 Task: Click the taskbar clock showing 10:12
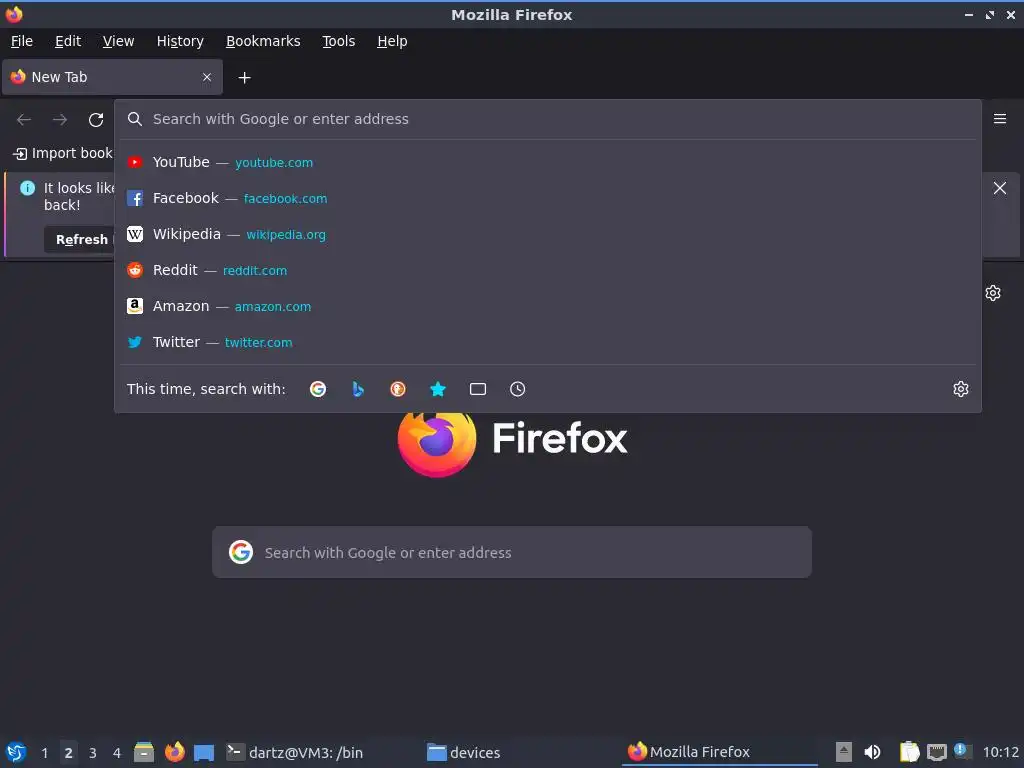point(1000,752)
